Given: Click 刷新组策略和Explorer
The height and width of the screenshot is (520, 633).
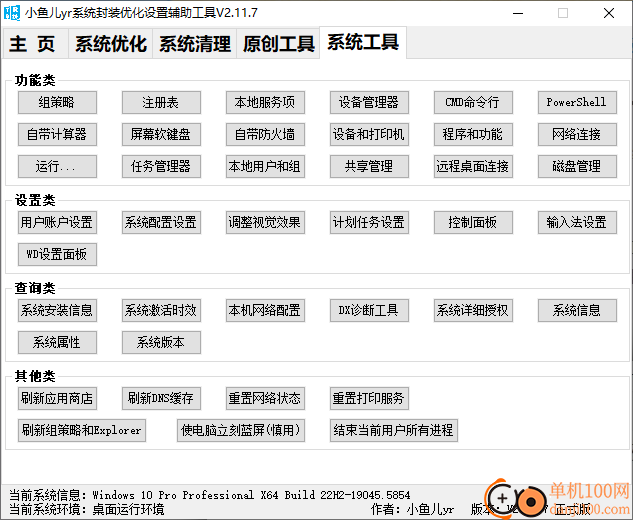Looking at the screenshot, I should [82, 430].
